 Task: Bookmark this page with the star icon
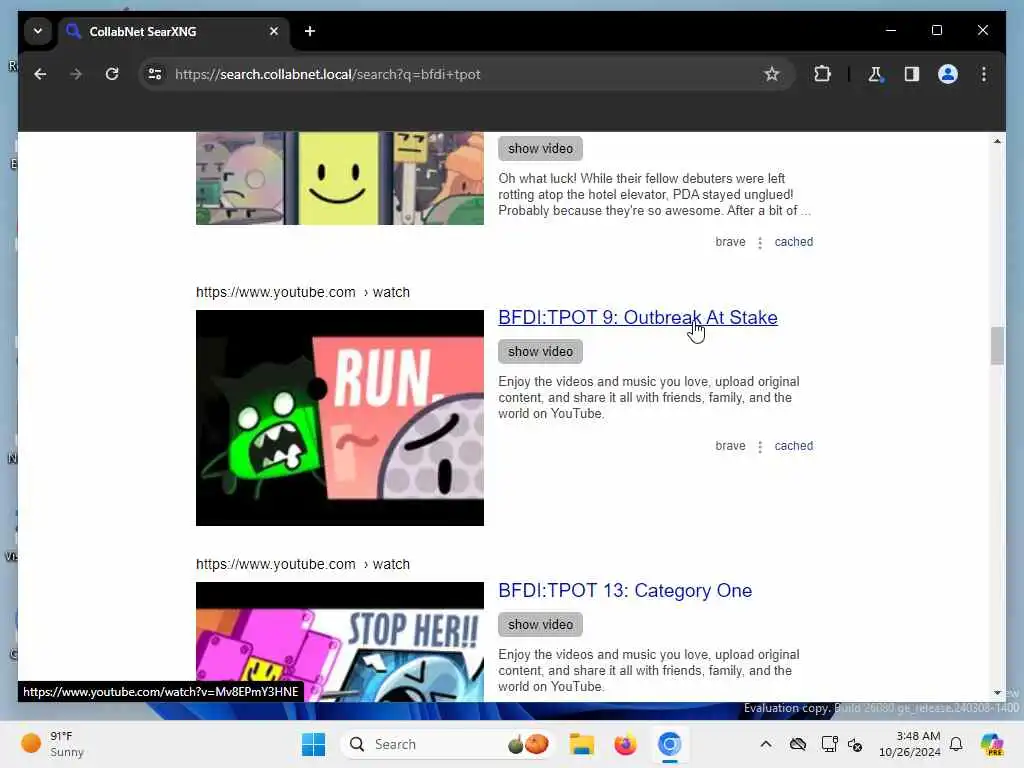[x=771, y=74]
